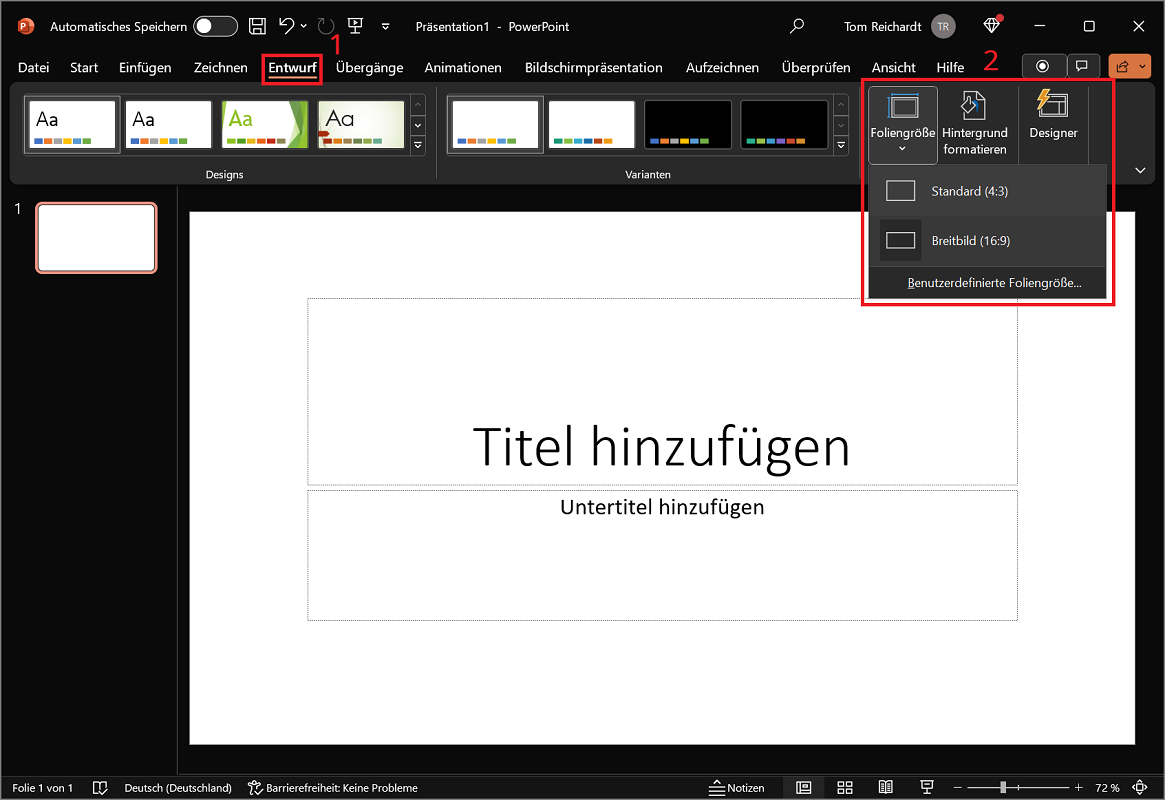The height and width of the screenshot is (800, 1165).
Task: Open the Animationen tab
Action: click(x=463, y=68)
